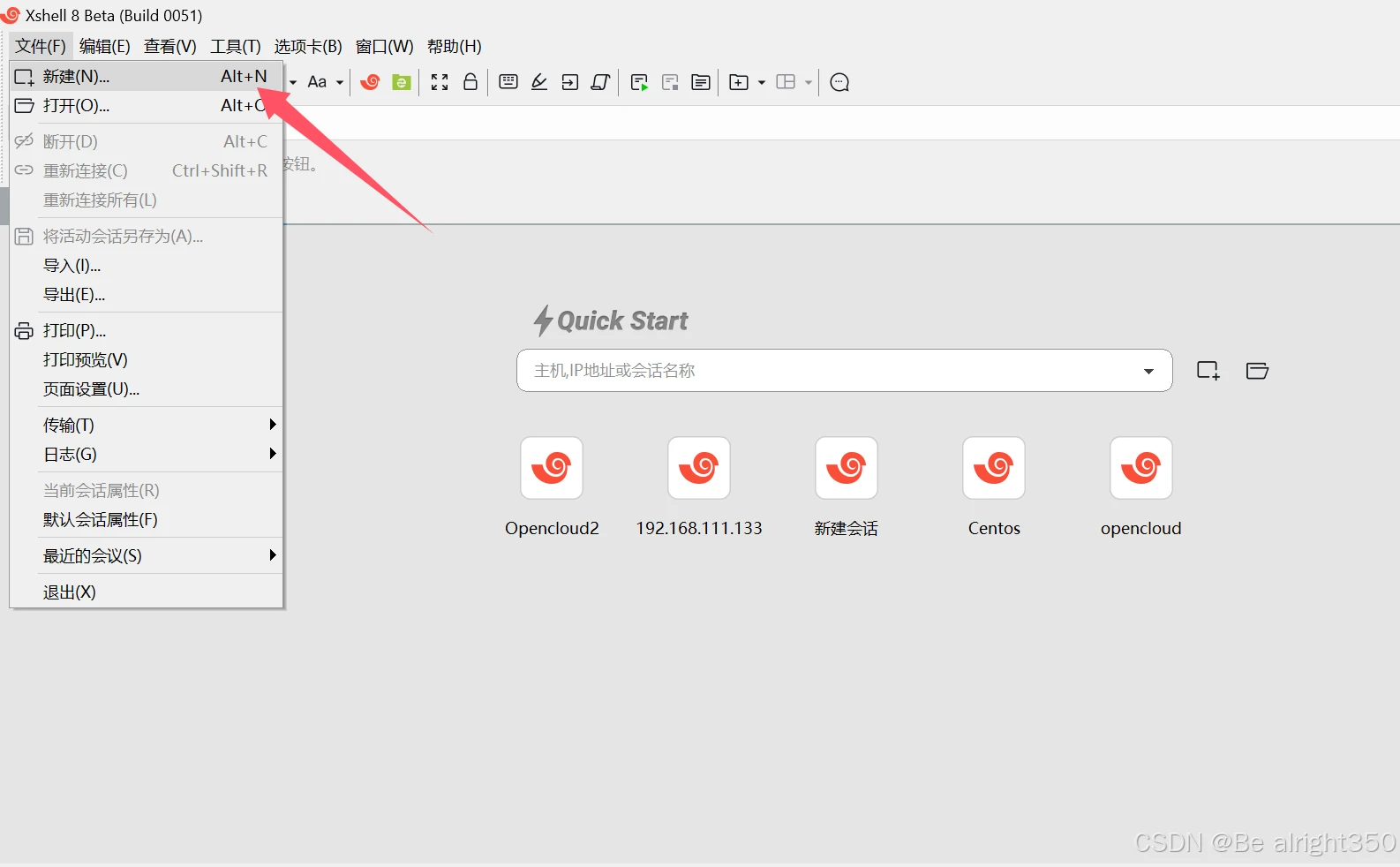Select 导出(E)... menu entry
The image size is (1400, 867).
tap(147, 295)
